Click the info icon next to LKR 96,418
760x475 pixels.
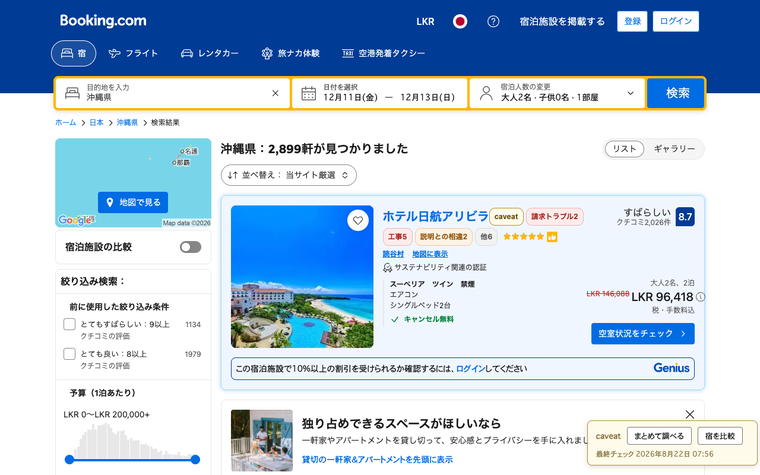pos(700,297)
